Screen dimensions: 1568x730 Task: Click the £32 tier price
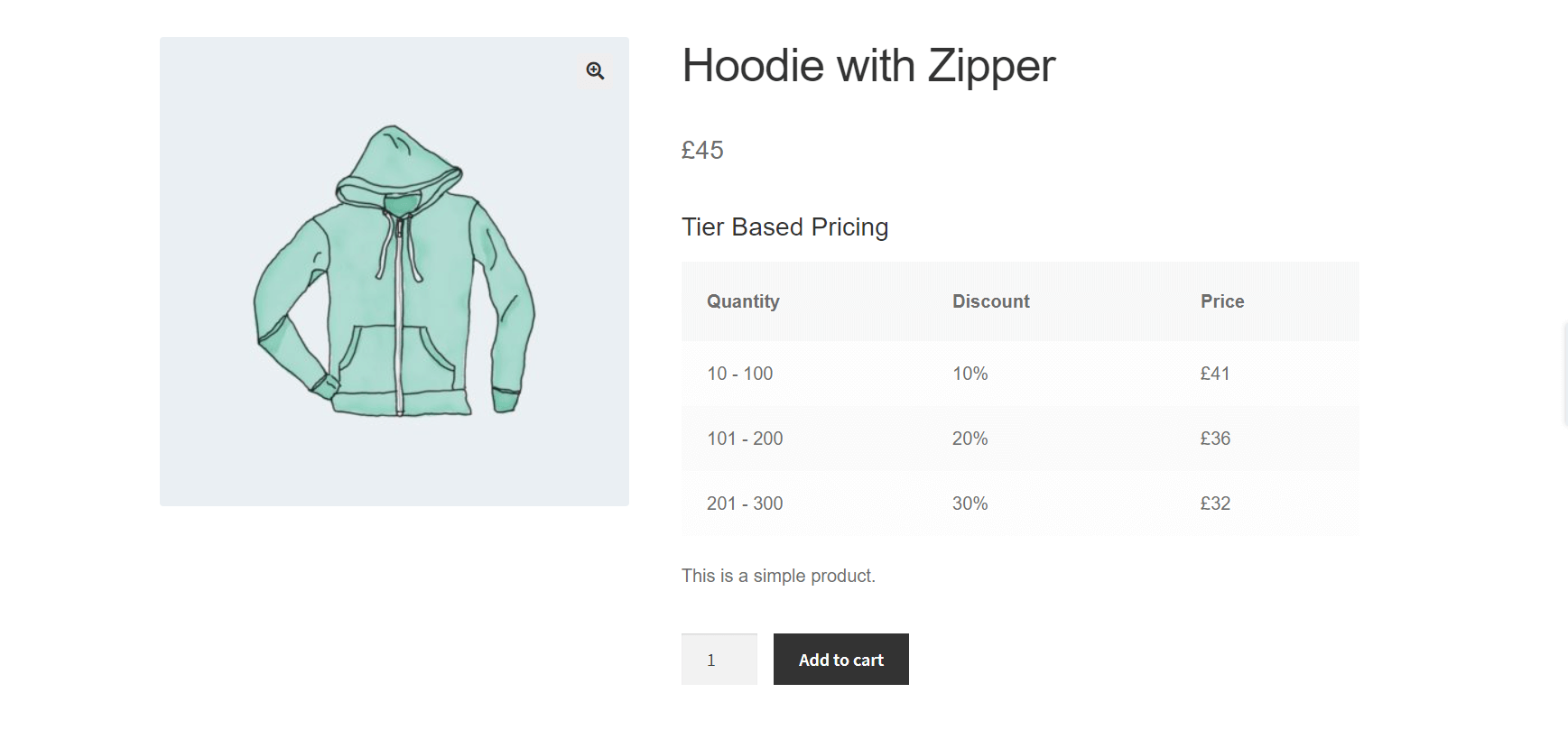(x=1214, y=504)
